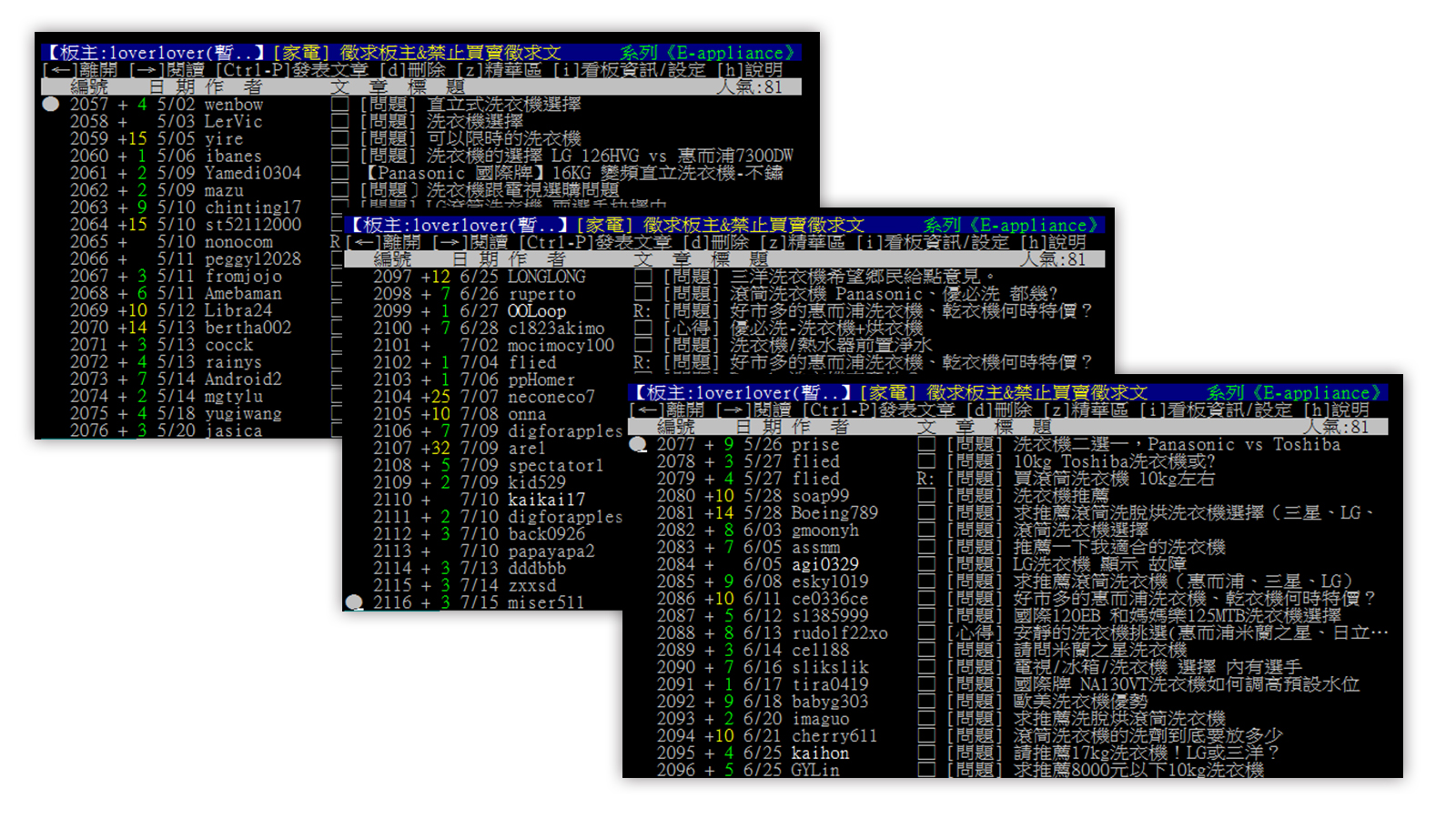This screenshot has height=819, width=1456.
Task: Click the square marker on post 2096 by GYLin
Action: pyautogui.click(x=926, y=770)
